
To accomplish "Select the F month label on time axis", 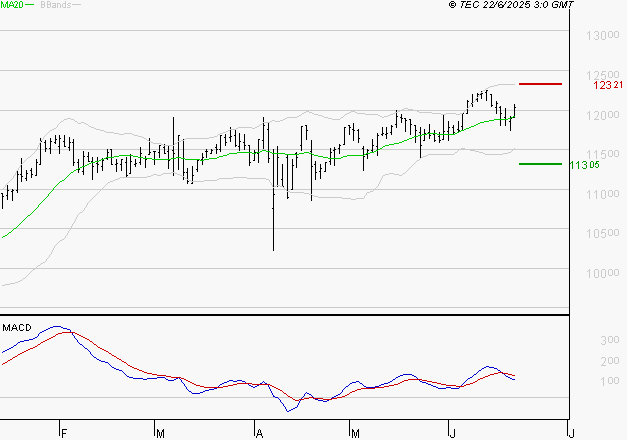I will pos(63,433).
